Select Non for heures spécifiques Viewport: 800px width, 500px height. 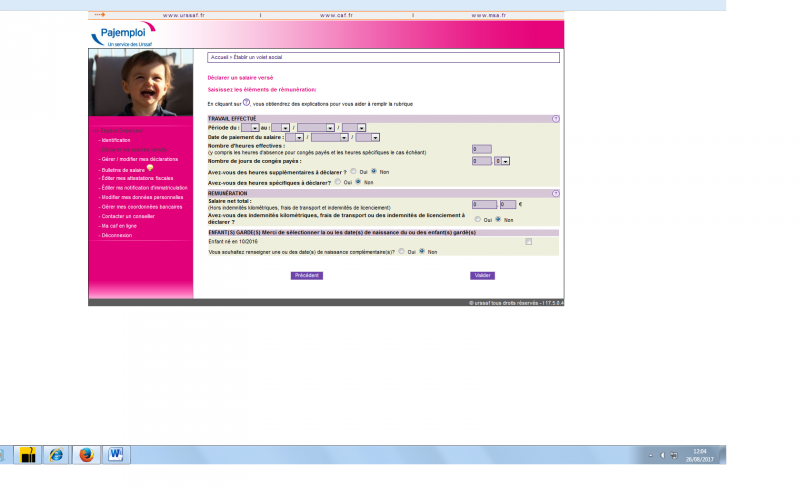pos(358,182)
